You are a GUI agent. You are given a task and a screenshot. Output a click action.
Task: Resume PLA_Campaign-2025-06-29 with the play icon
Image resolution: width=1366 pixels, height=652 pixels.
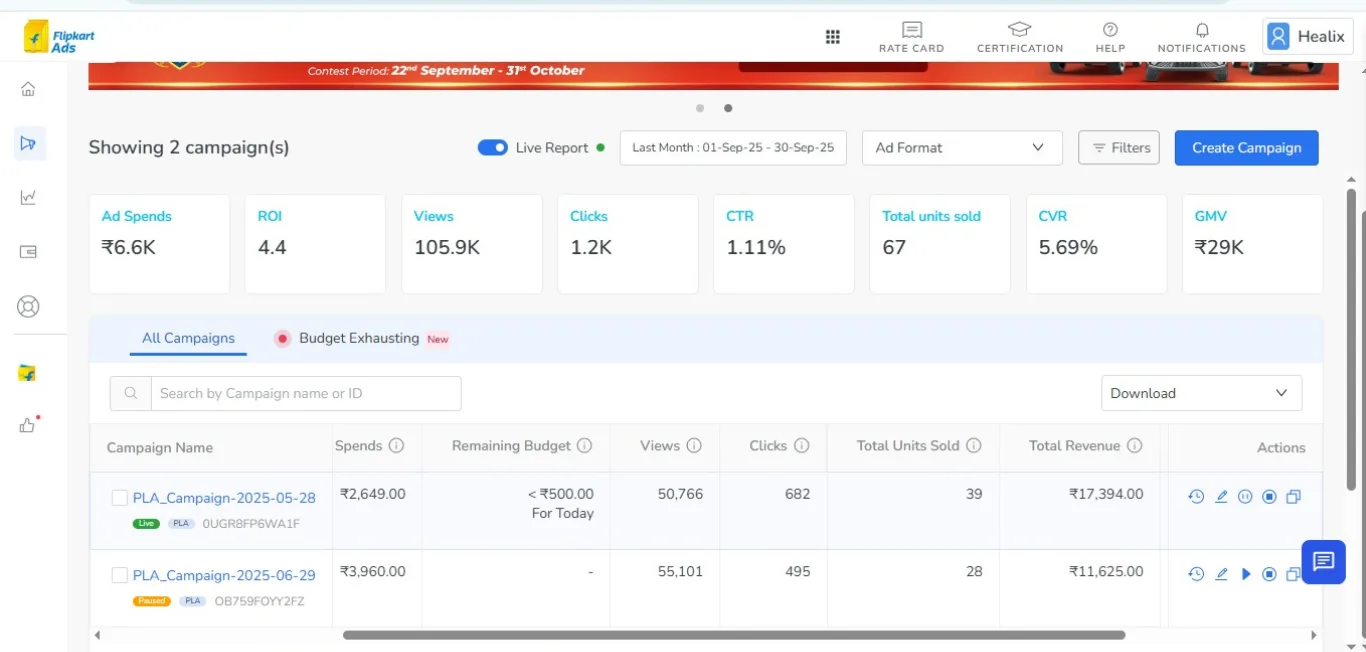(x=1246, y=574)
